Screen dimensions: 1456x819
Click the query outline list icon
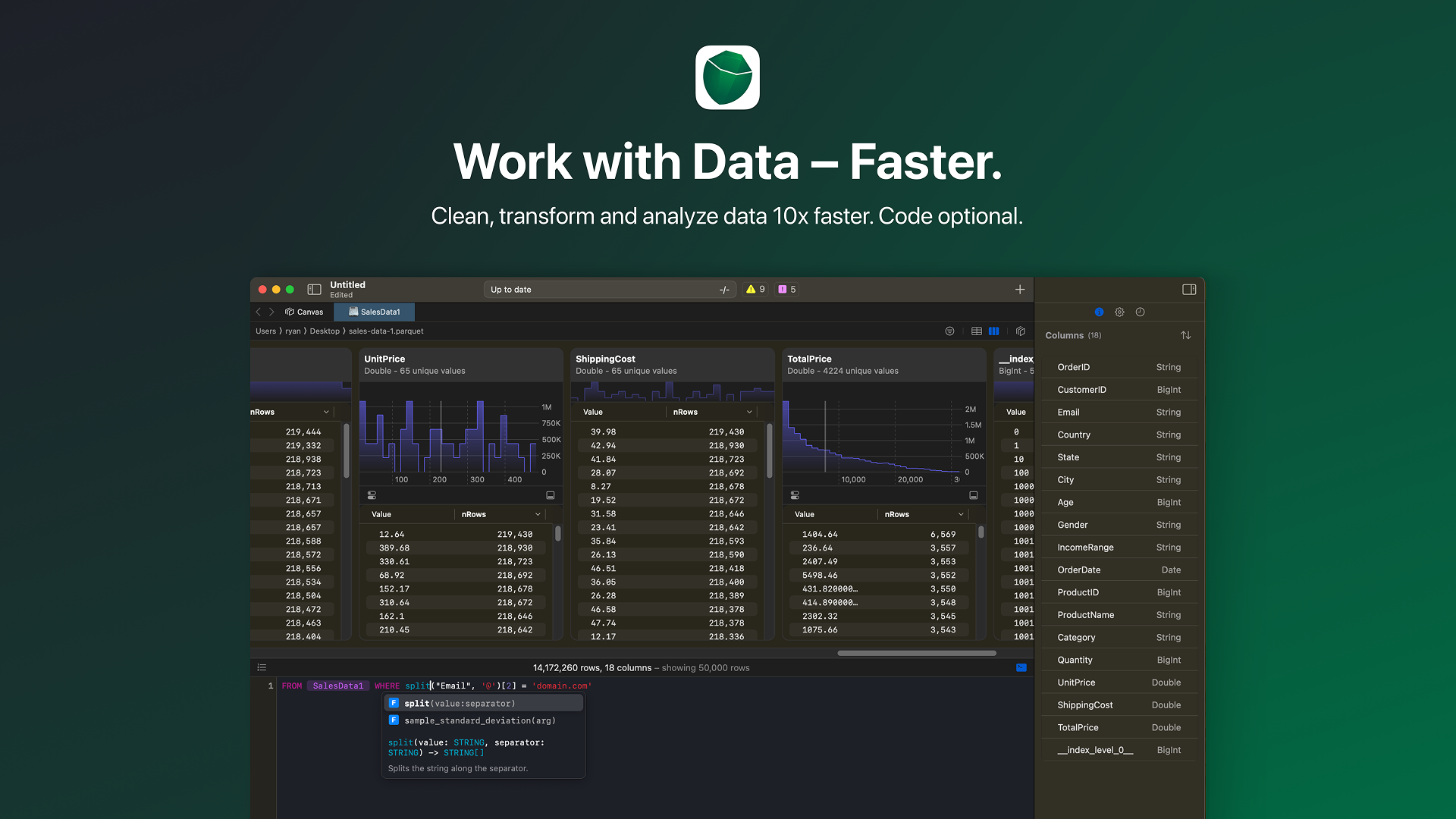pos(262,668)
